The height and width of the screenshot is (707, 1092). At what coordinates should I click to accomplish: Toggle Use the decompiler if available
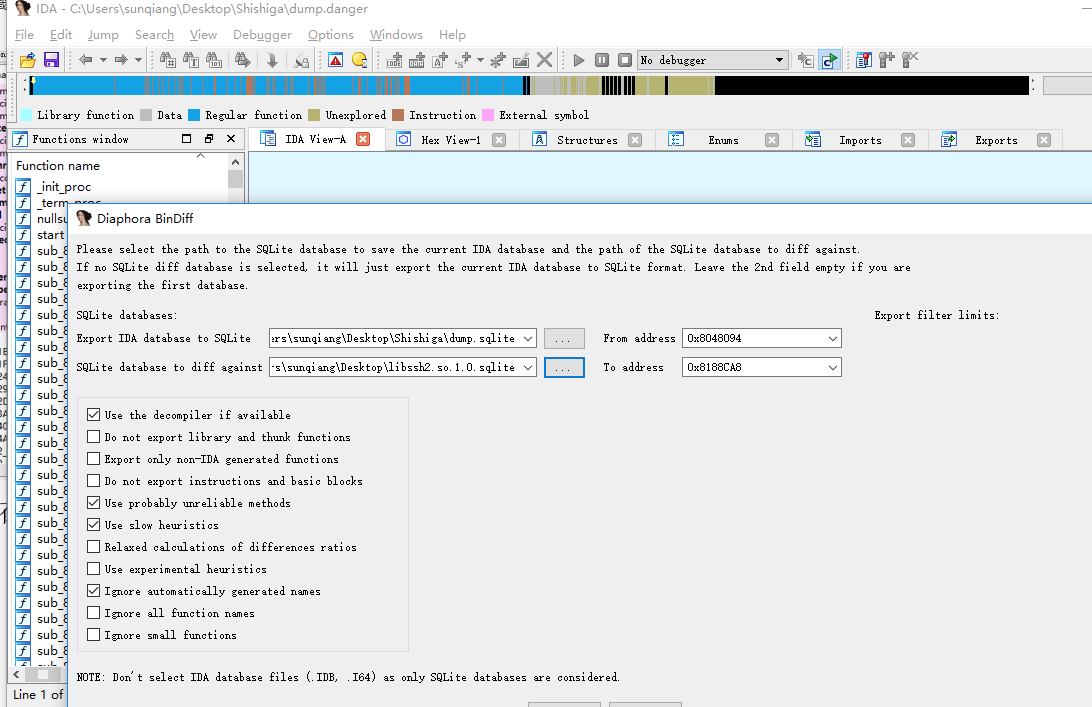pos(93,414)
